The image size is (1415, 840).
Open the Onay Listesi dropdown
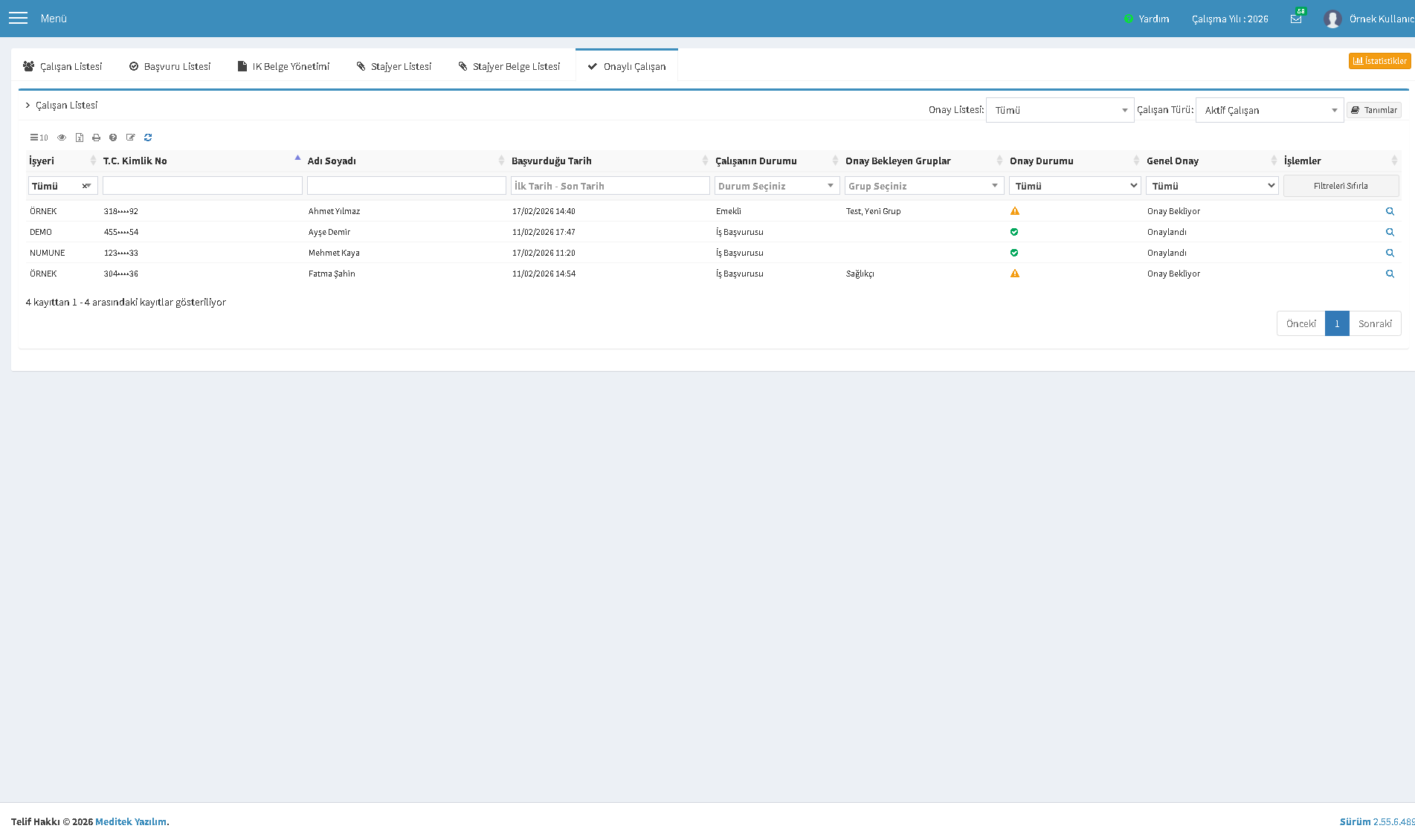click(1060, 110)
